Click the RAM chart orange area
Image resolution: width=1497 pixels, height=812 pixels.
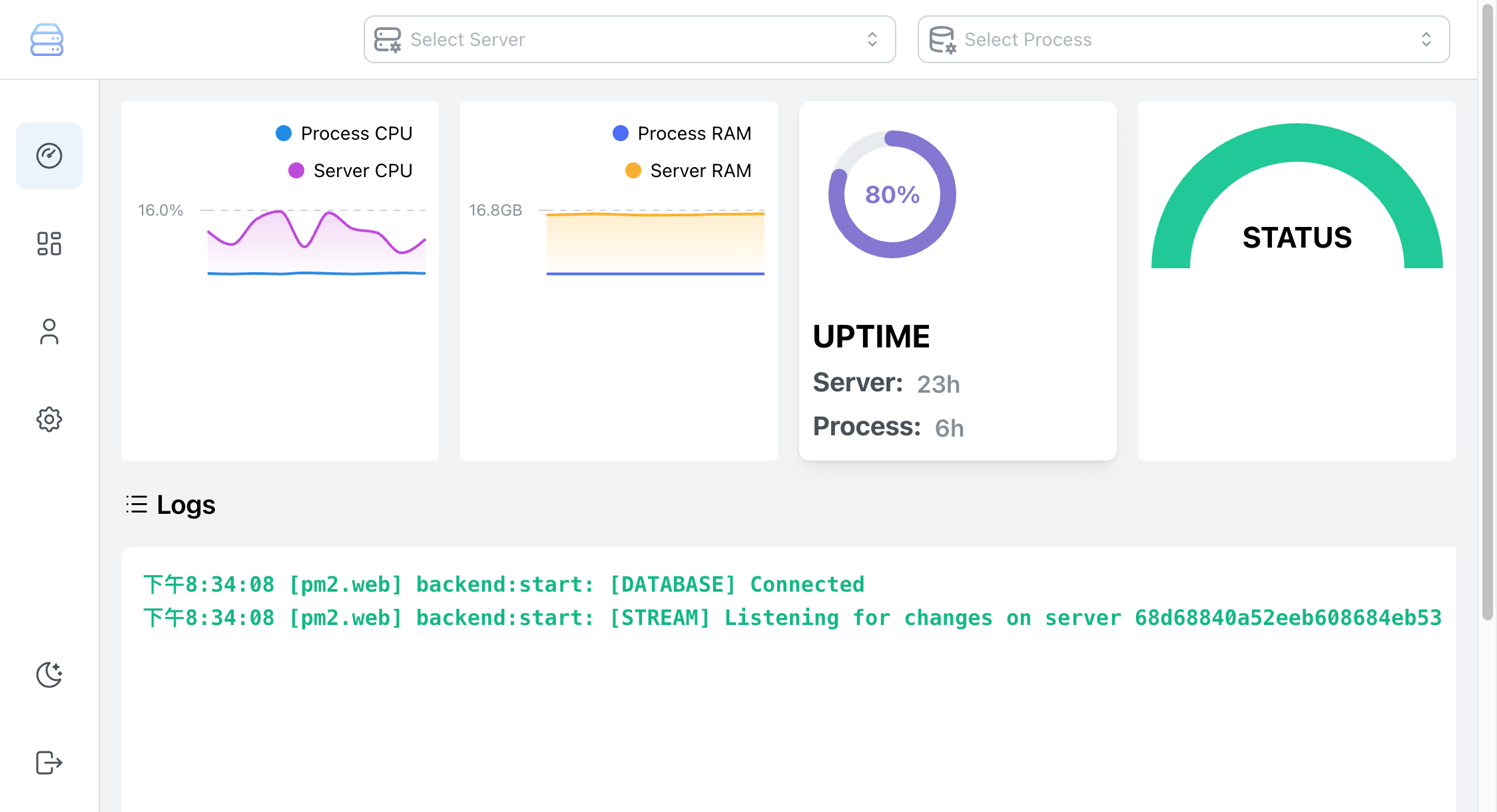[x=655, y=243]
